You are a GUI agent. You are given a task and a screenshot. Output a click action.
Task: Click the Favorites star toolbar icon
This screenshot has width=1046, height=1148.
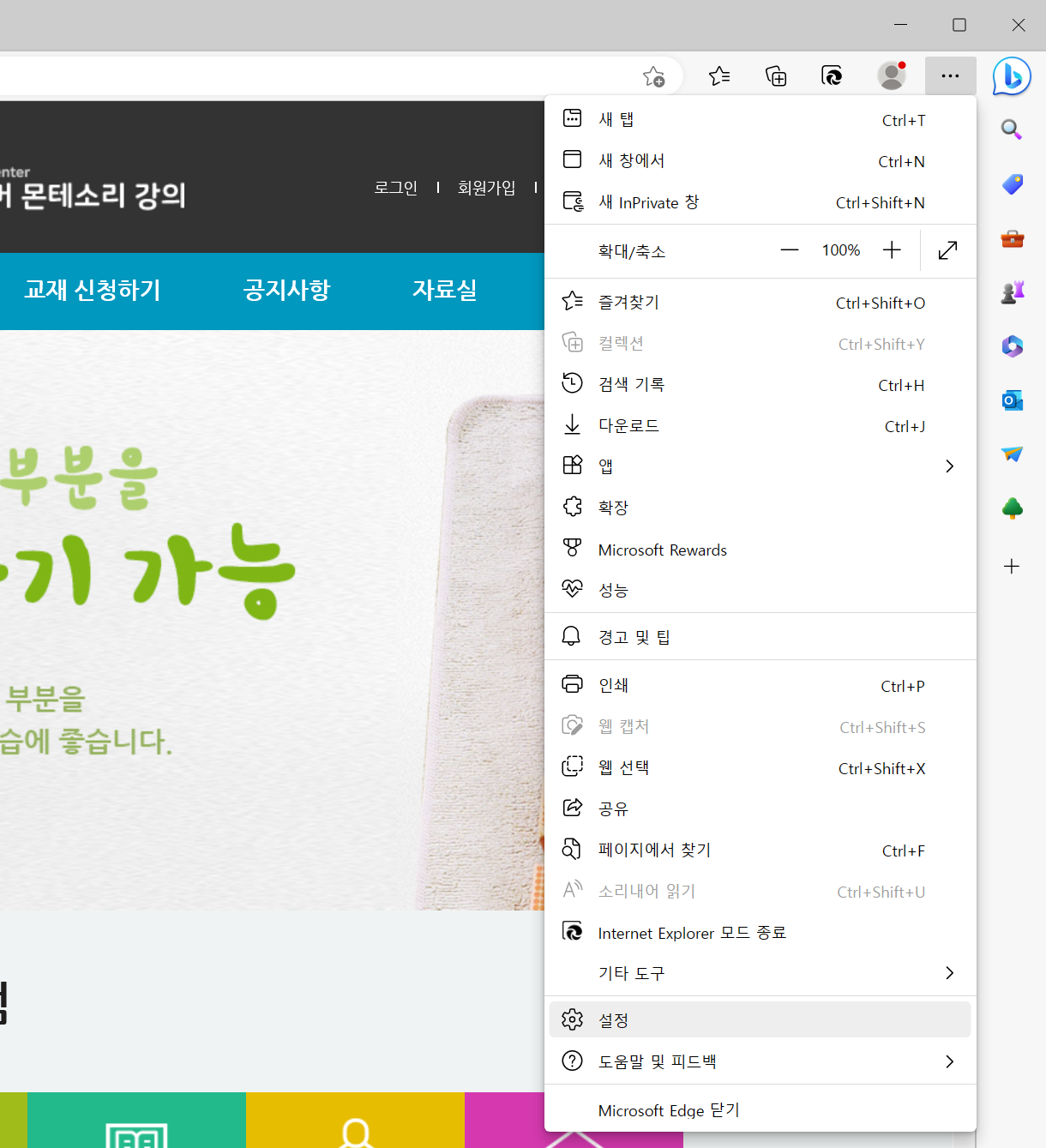pos(719,76)
